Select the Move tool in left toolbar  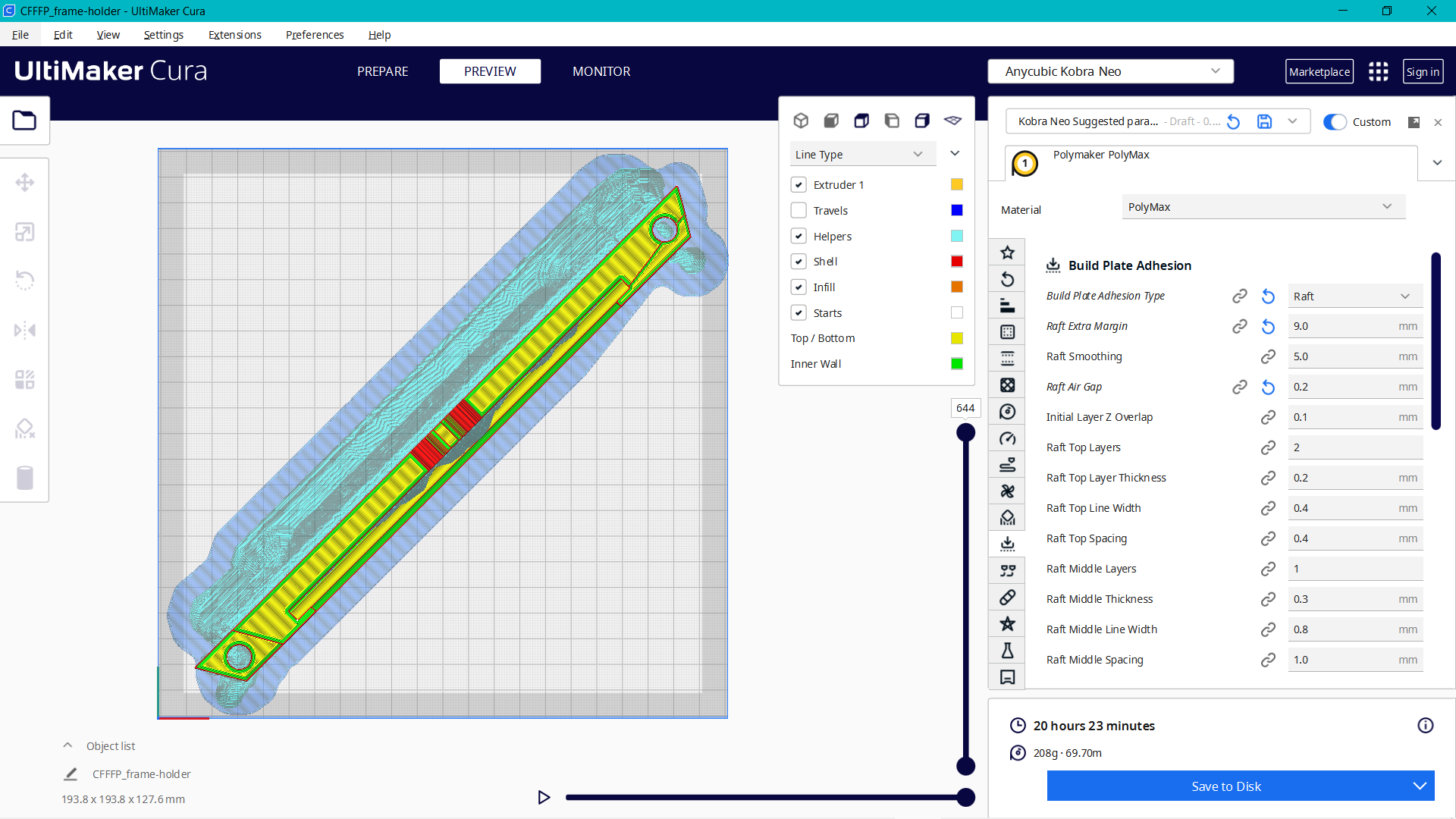coord(25,182)
